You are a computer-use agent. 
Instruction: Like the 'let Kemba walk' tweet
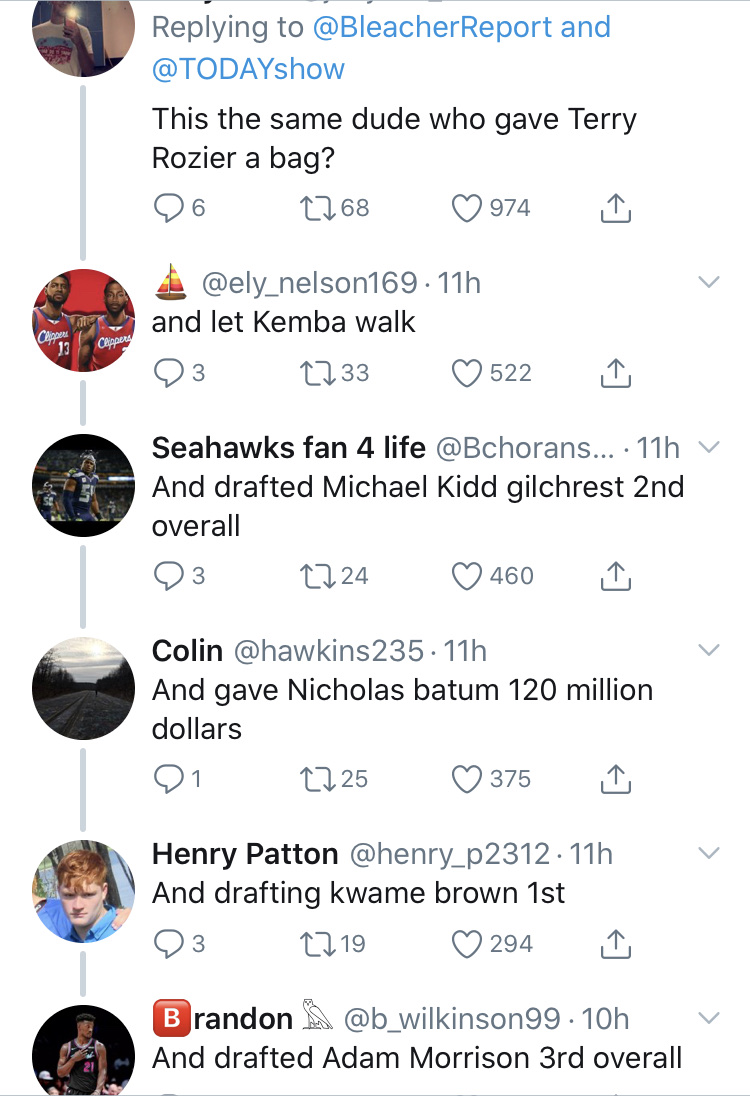[467, 373]
